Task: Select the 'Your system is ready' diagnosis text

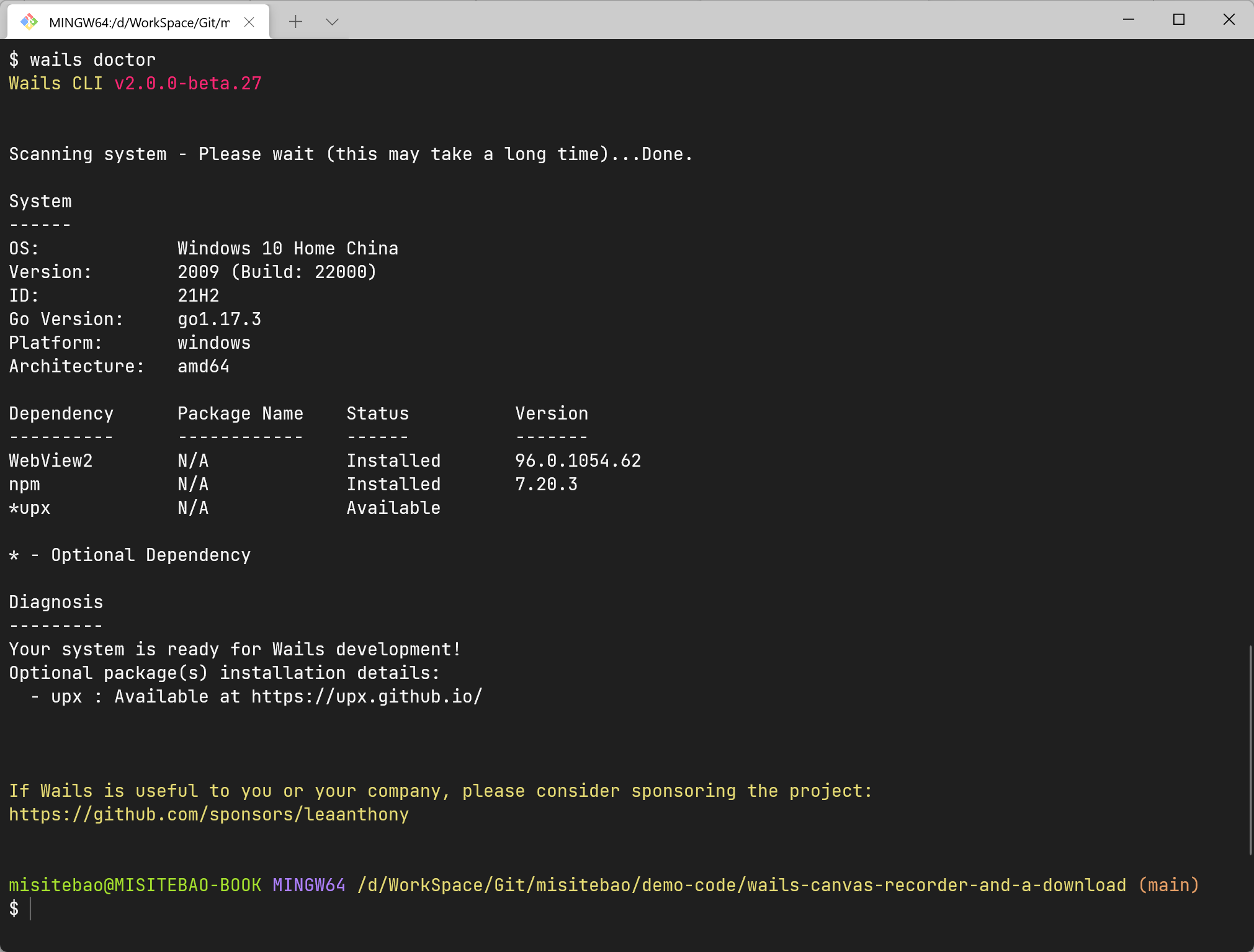Action: (x=234, y=649)
